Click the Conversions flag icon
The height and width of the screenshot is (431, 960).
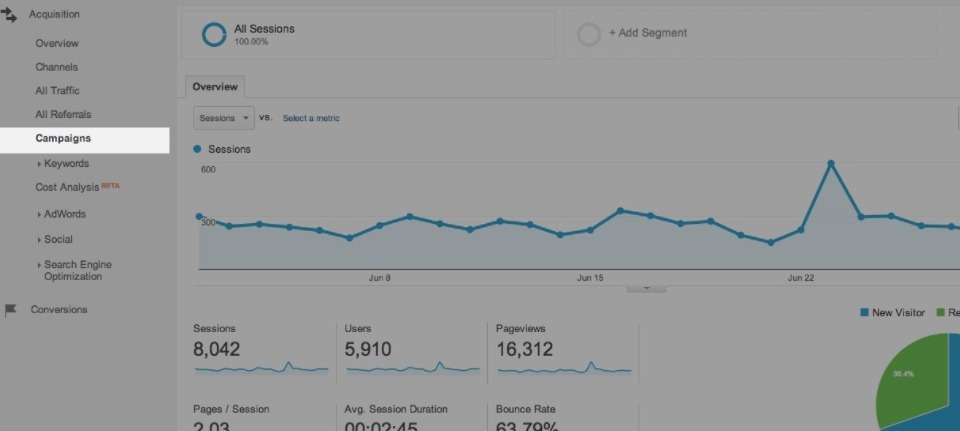(x=10, y=310)
